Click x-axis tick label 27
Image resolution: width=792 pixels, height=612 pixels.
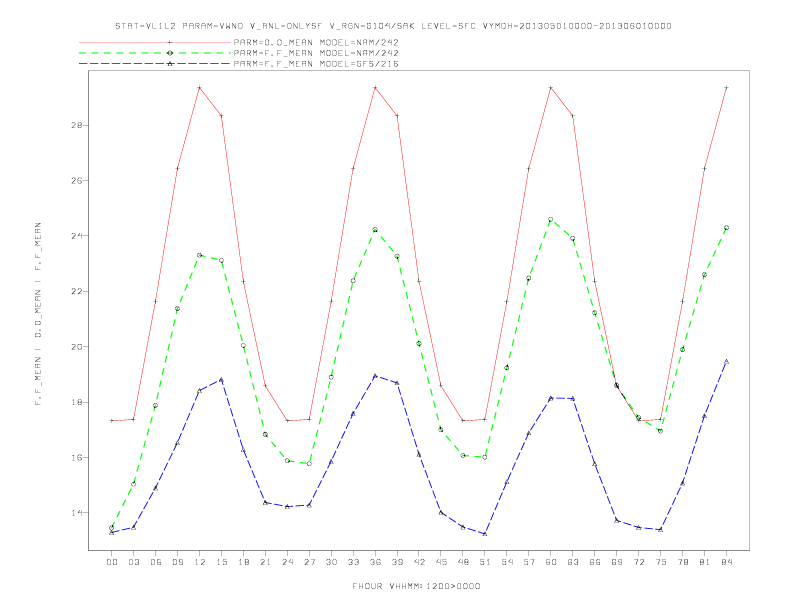click(309, 562)
